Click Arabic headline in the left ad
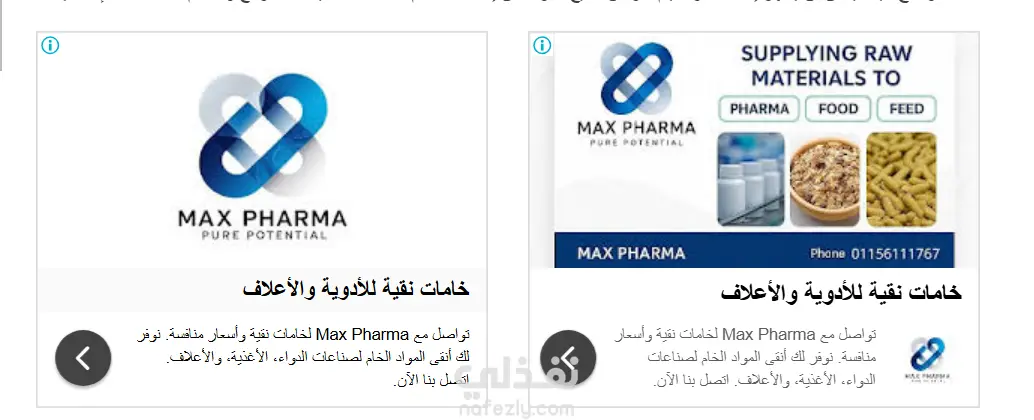 (x=356, y=288)
